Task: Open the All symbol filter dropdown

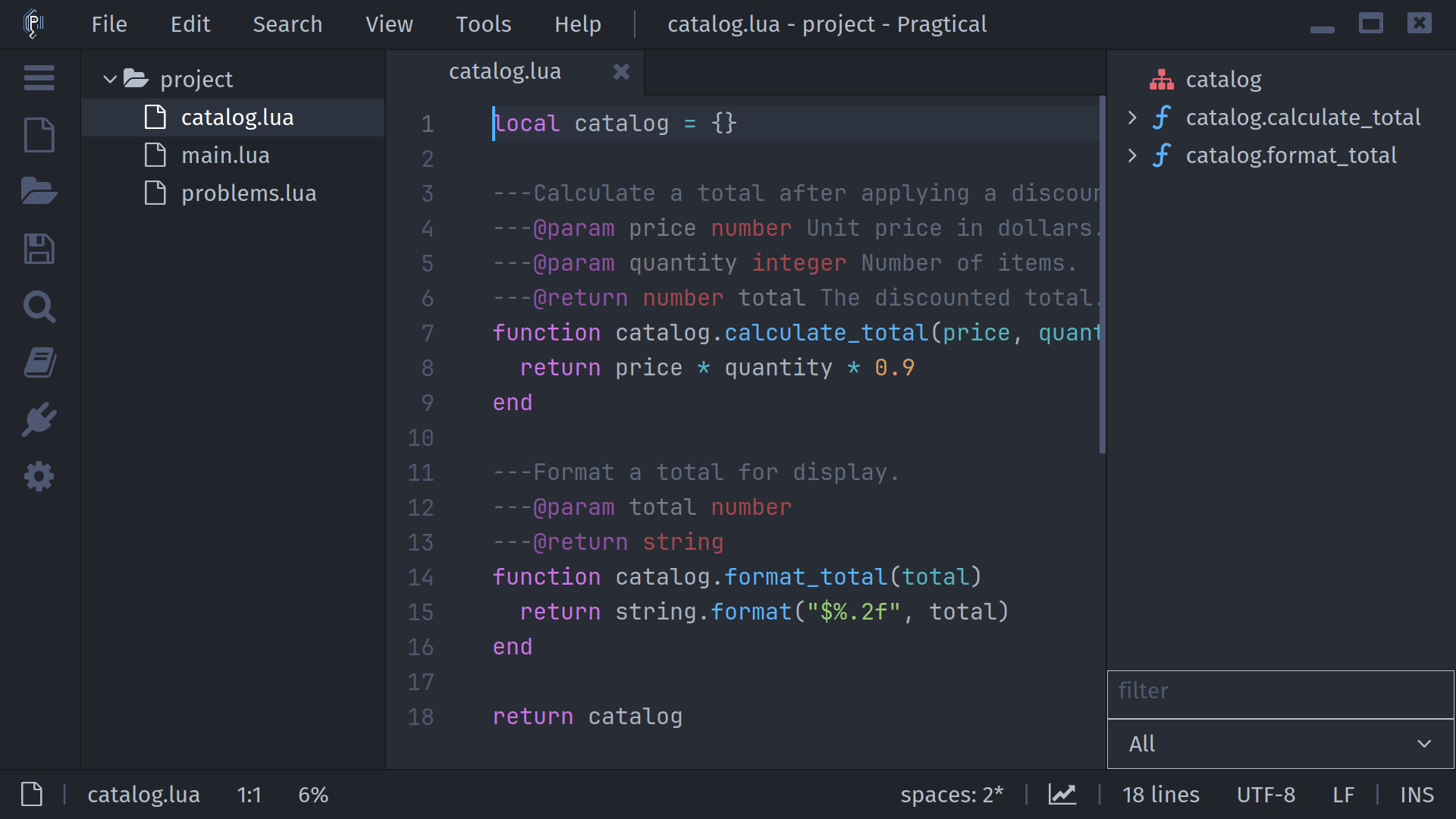Action: 1280,744
